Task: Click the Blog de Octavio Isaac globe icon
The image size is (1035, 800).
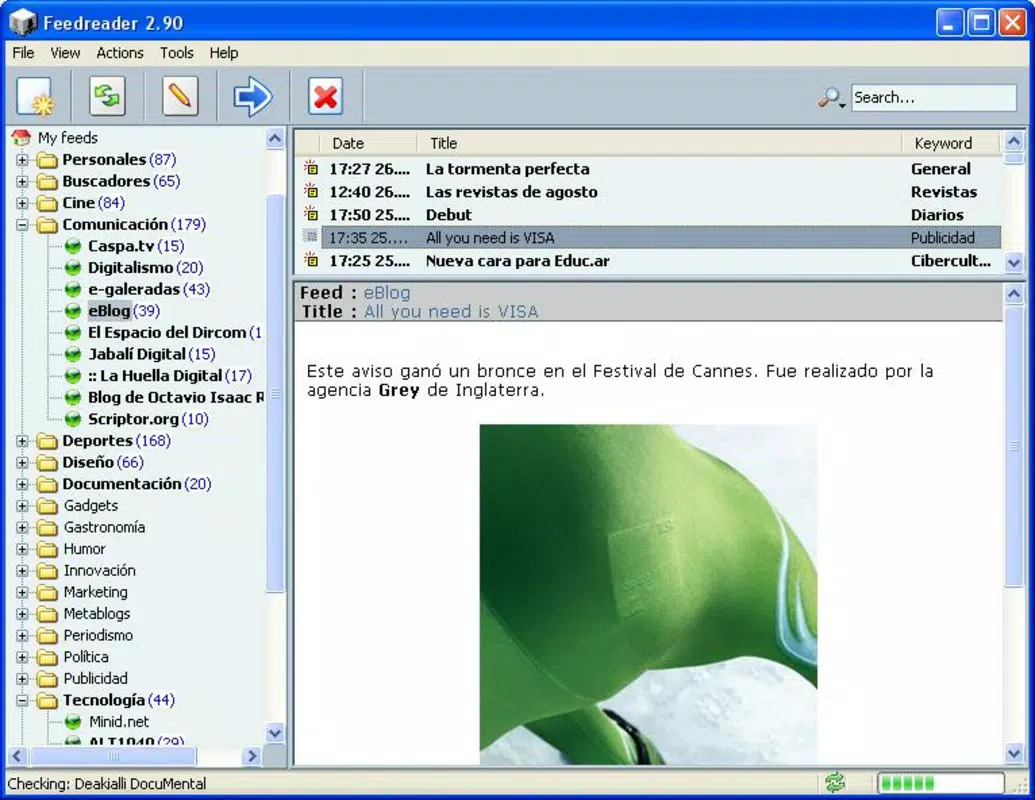Action: pos(73,398)
